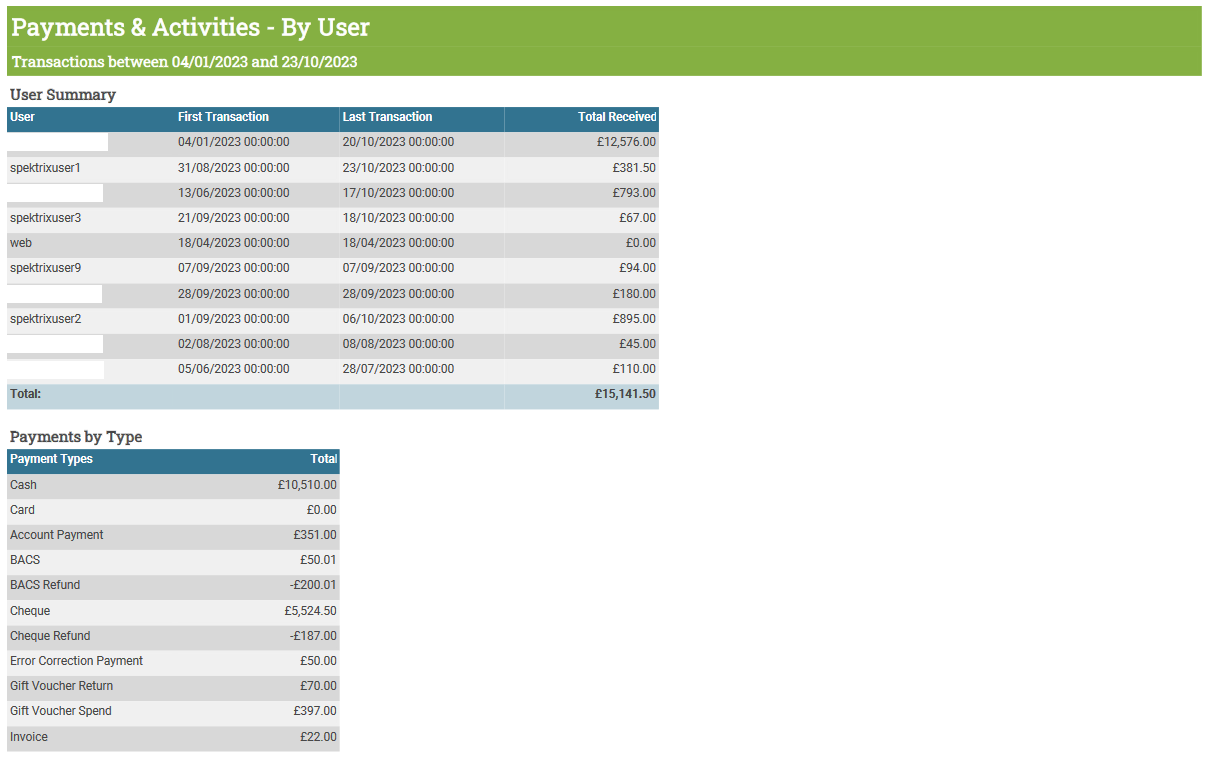Viewport: 1218px width, 763px height.
Task: Select the 'web' user cell
Action: [x=21, y=243]
